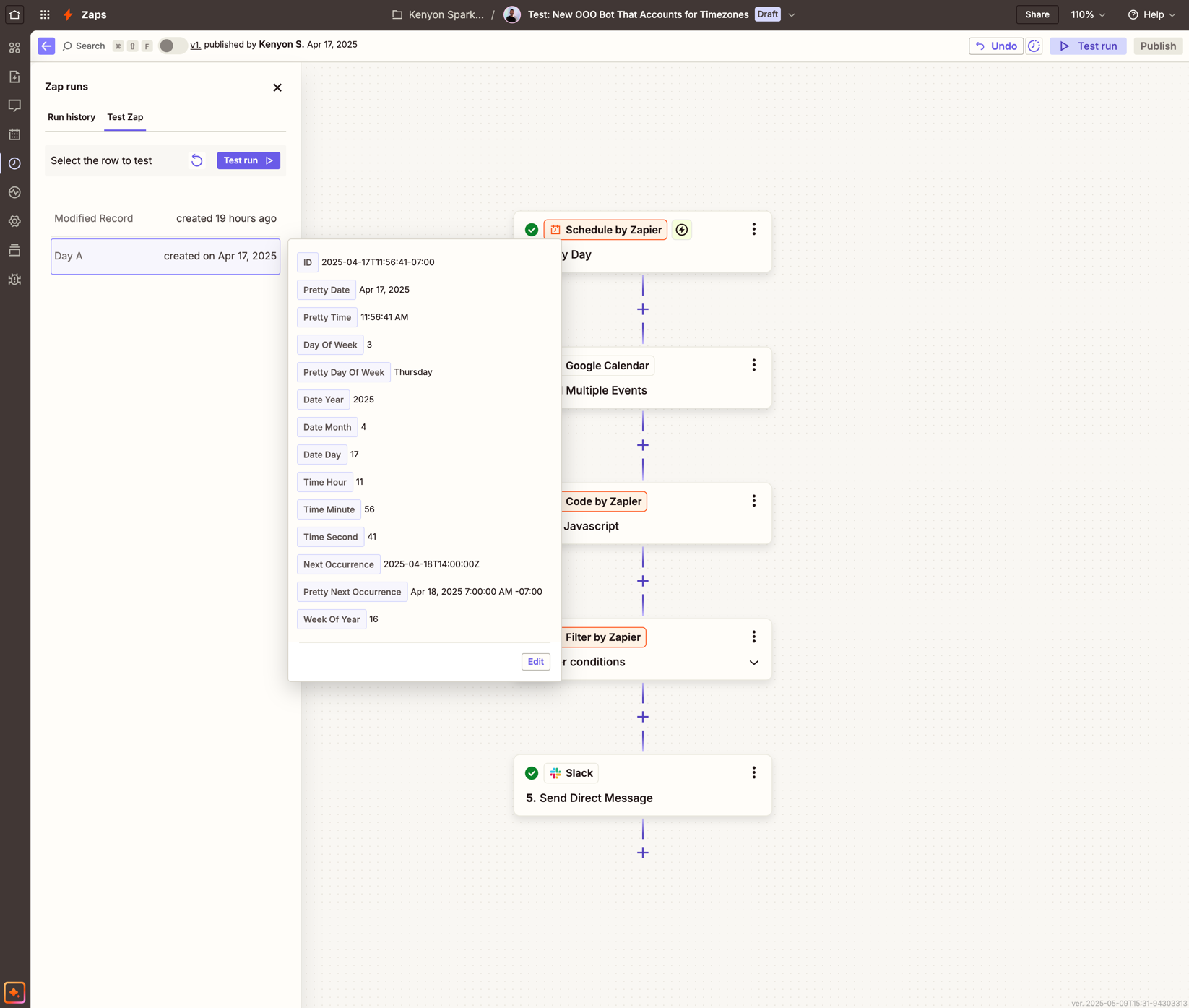The image size is (1189, 1008).
Task: Open the gear settings sidebar icon
Action: 14,221
